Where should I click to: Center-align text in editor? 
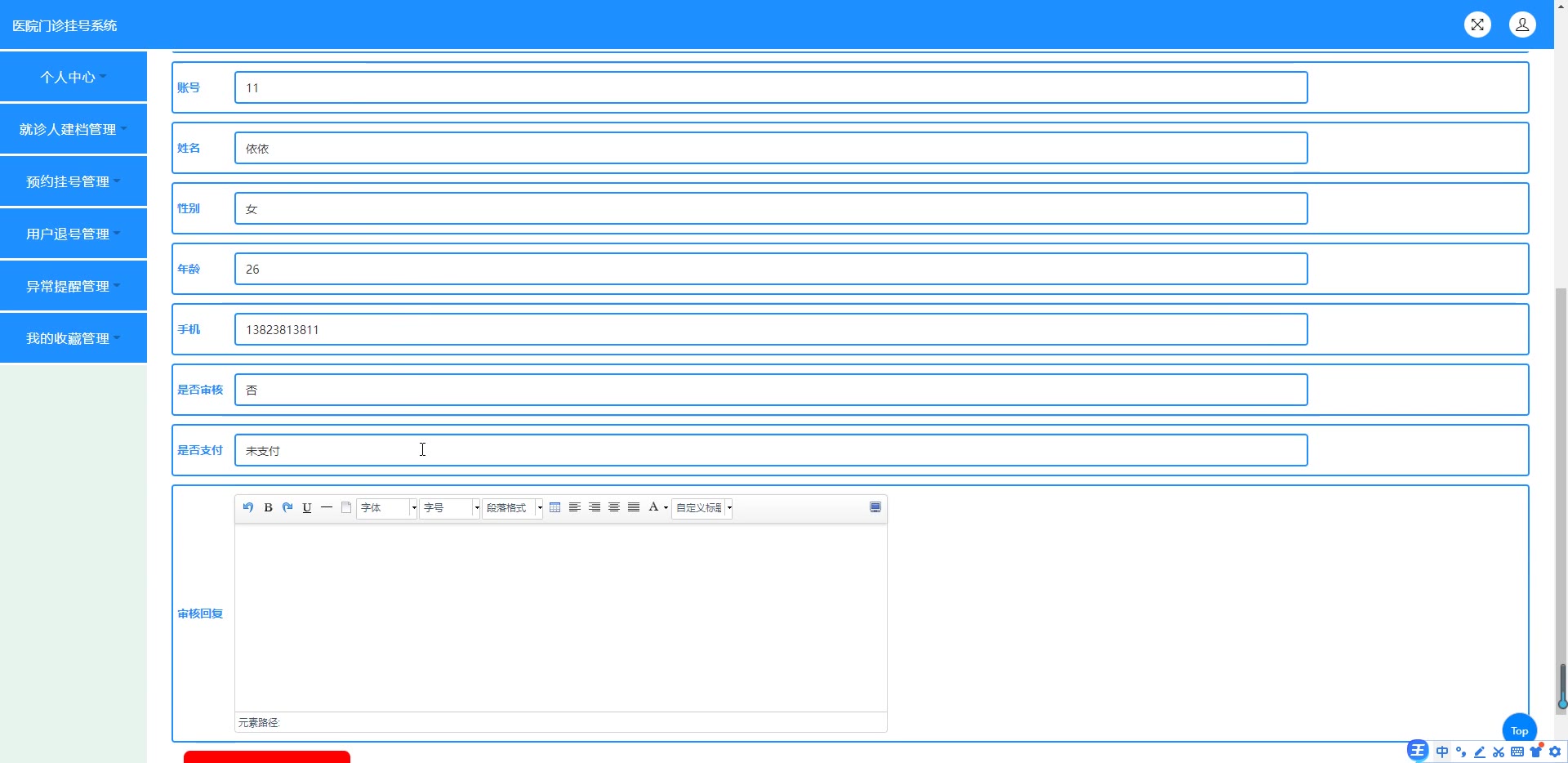point(614,507)
